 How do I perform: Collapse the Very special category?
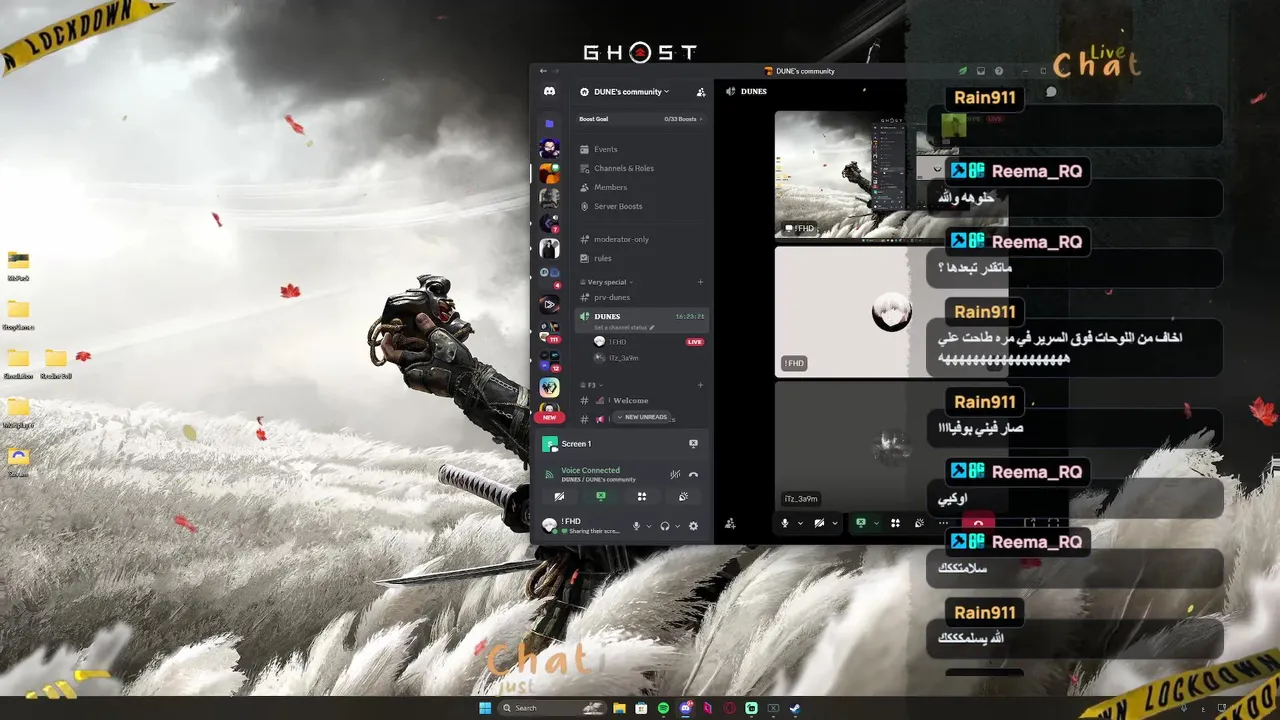pos(606,282)
